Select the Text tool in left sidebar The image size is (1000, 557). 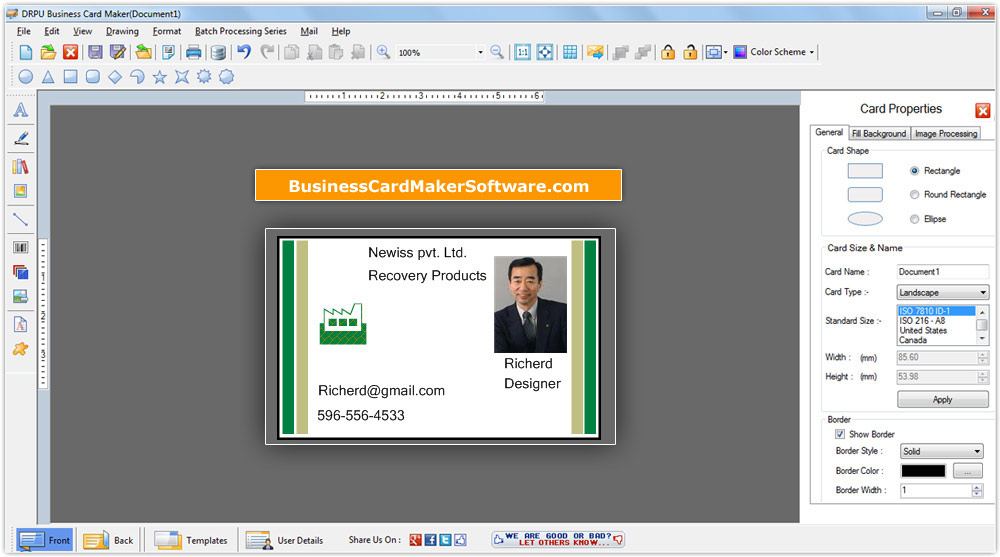coord(20,110)
